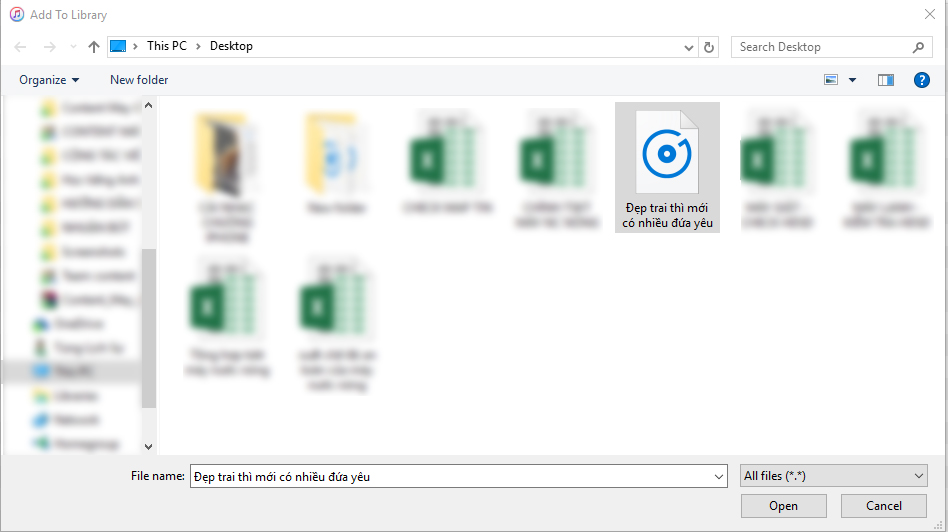This screenshot has width=948, height=532.
Task: Click inside the File name field
Action: 450,477
